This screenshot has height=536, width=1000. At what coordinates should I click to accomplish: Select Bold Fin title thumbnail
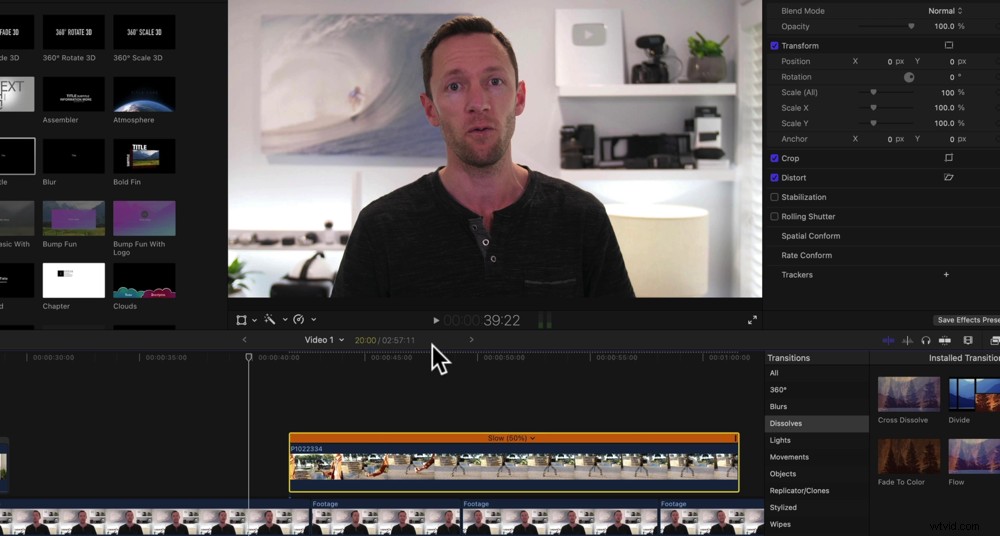[x=144, y=156]
